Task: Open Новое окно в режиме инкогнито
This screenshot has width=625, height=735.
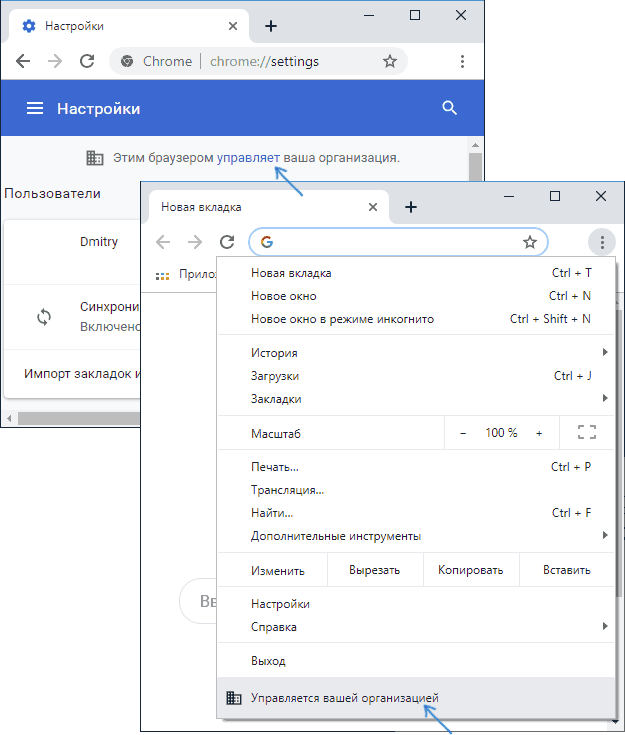Action: [x=416, y=319]
